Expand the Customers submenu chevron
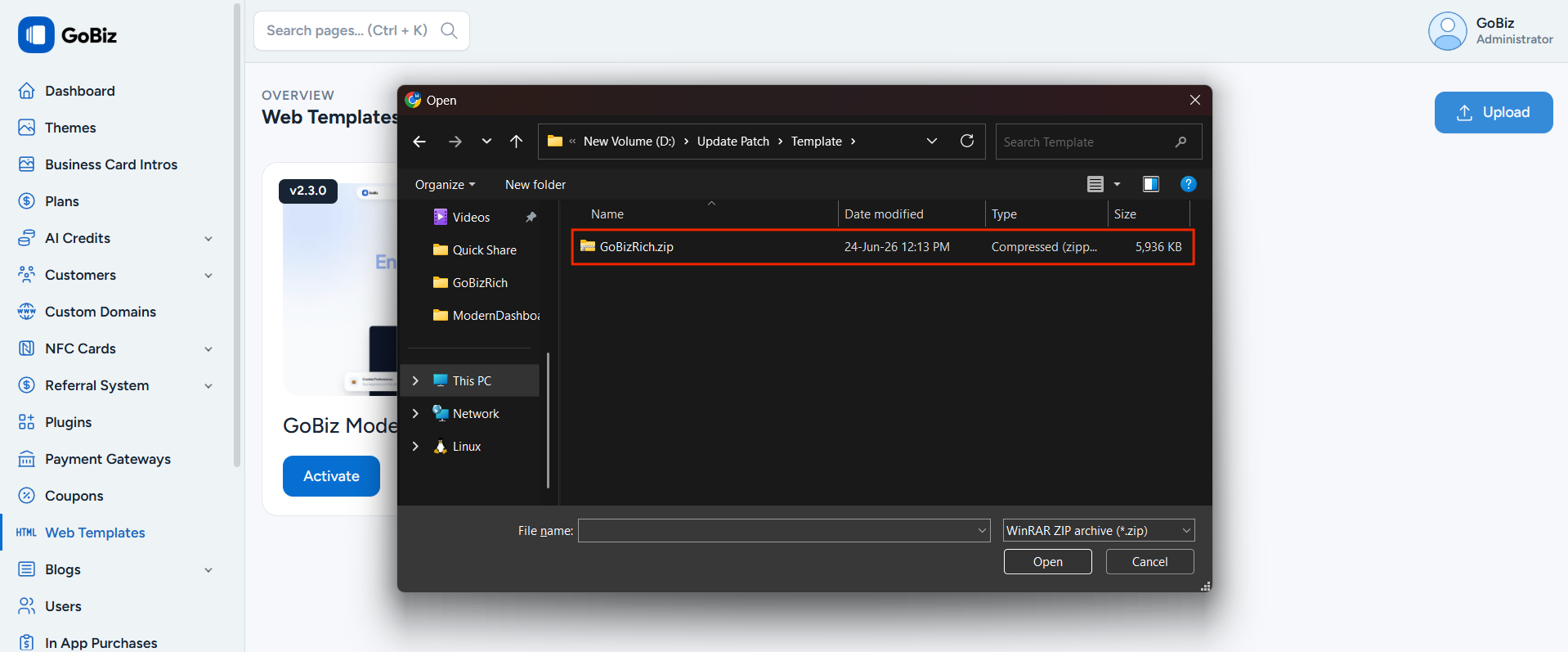Image resolution: width=1568 pixels, height=652 pixels. (x=208, y=276)
